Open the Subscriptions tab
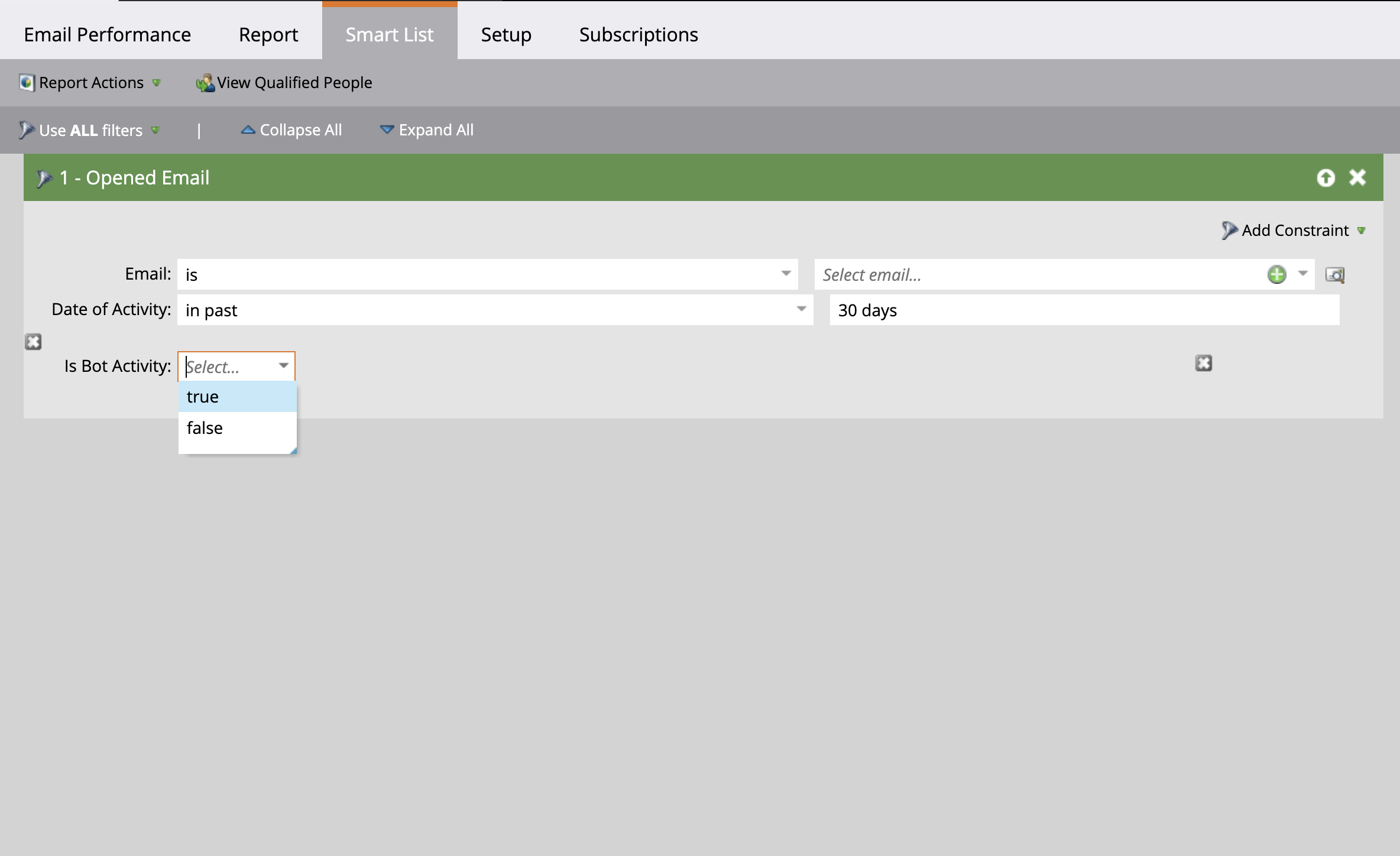 point(639,35)
